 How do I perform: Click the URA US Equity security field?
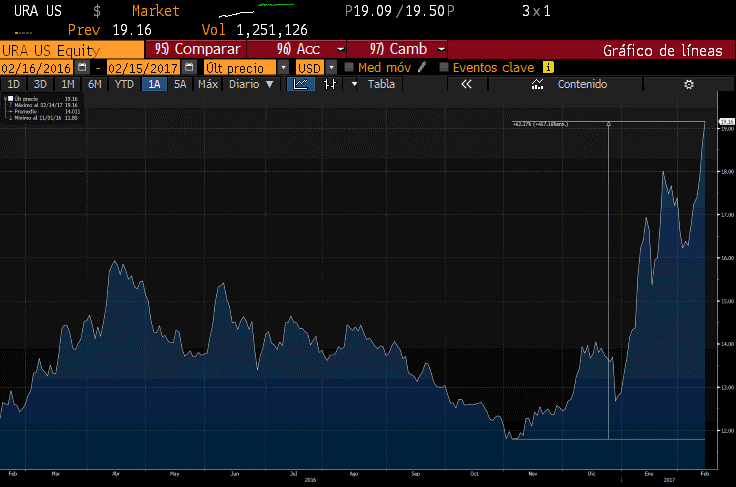tap(72, 50)
